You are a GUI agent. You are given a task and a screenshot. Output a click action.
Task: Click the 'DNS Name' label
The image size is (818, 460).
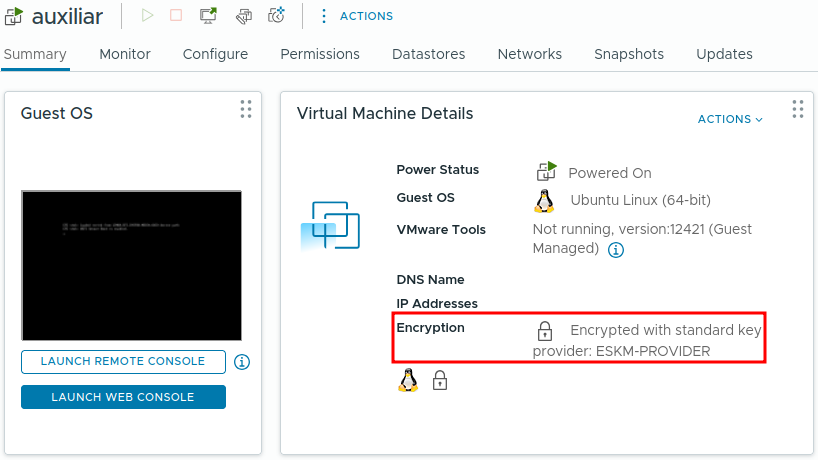coord(430,280)
